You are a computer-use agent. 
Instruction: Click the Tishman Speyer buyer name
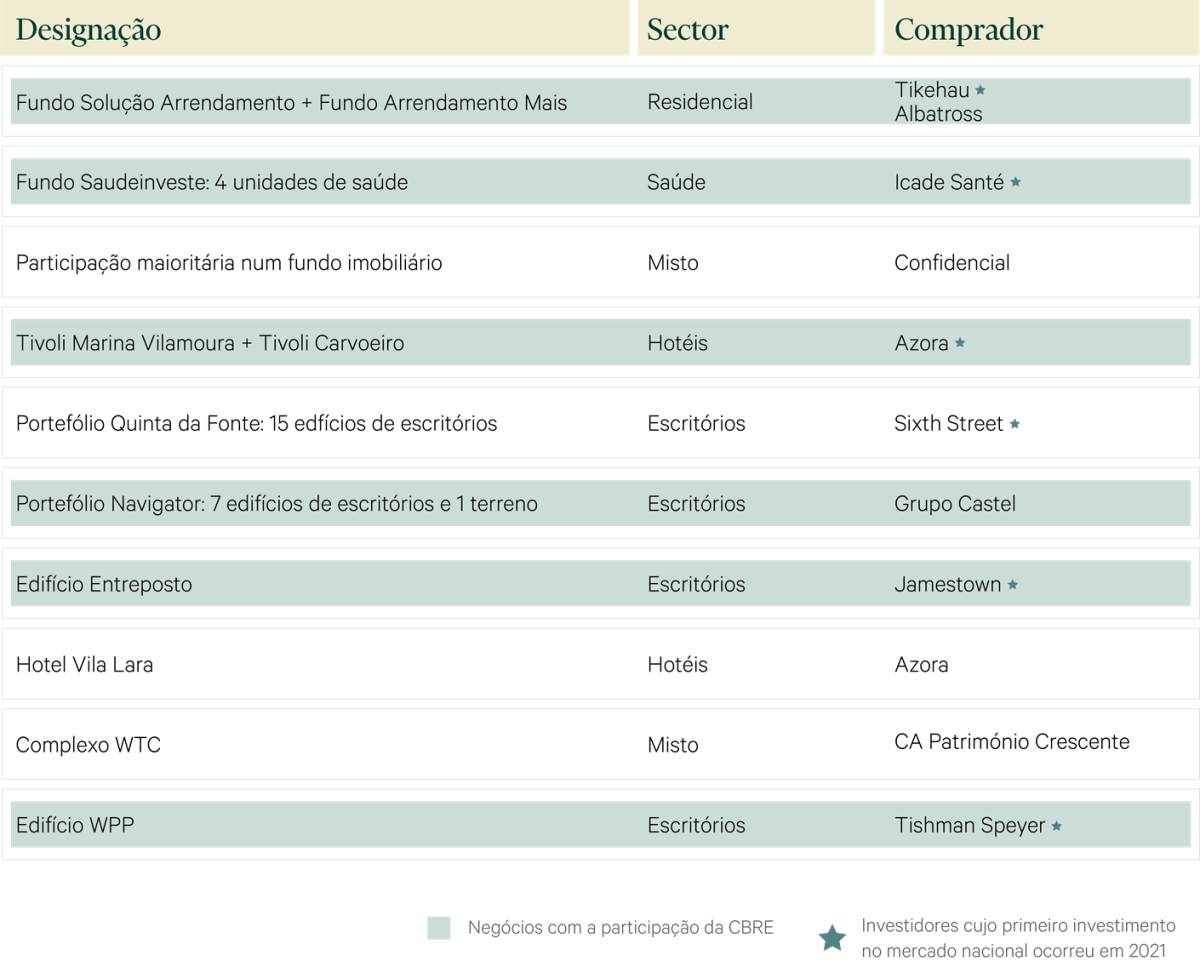click(x=970, y=826)
